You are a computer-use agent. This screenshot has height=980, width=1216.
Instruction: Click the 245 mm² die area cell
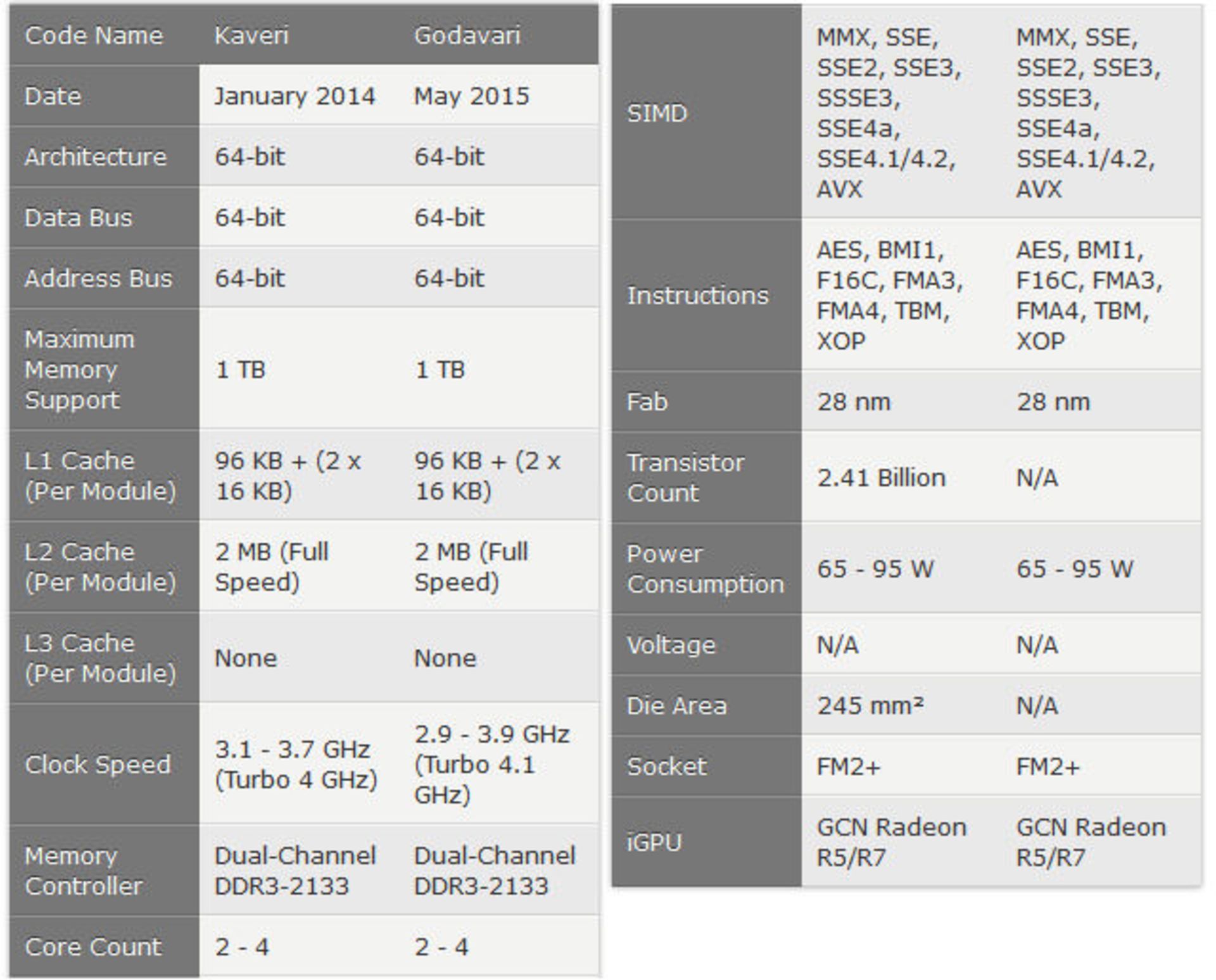pos(901,705)
